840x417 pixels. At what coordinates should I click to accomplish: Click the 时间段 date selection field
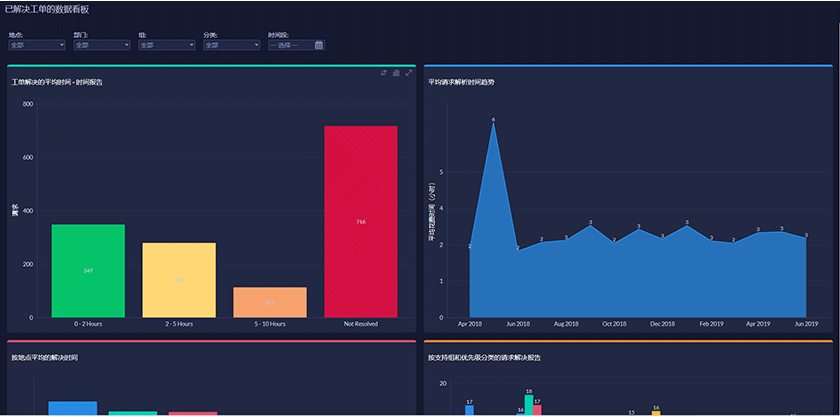(296, 46)
